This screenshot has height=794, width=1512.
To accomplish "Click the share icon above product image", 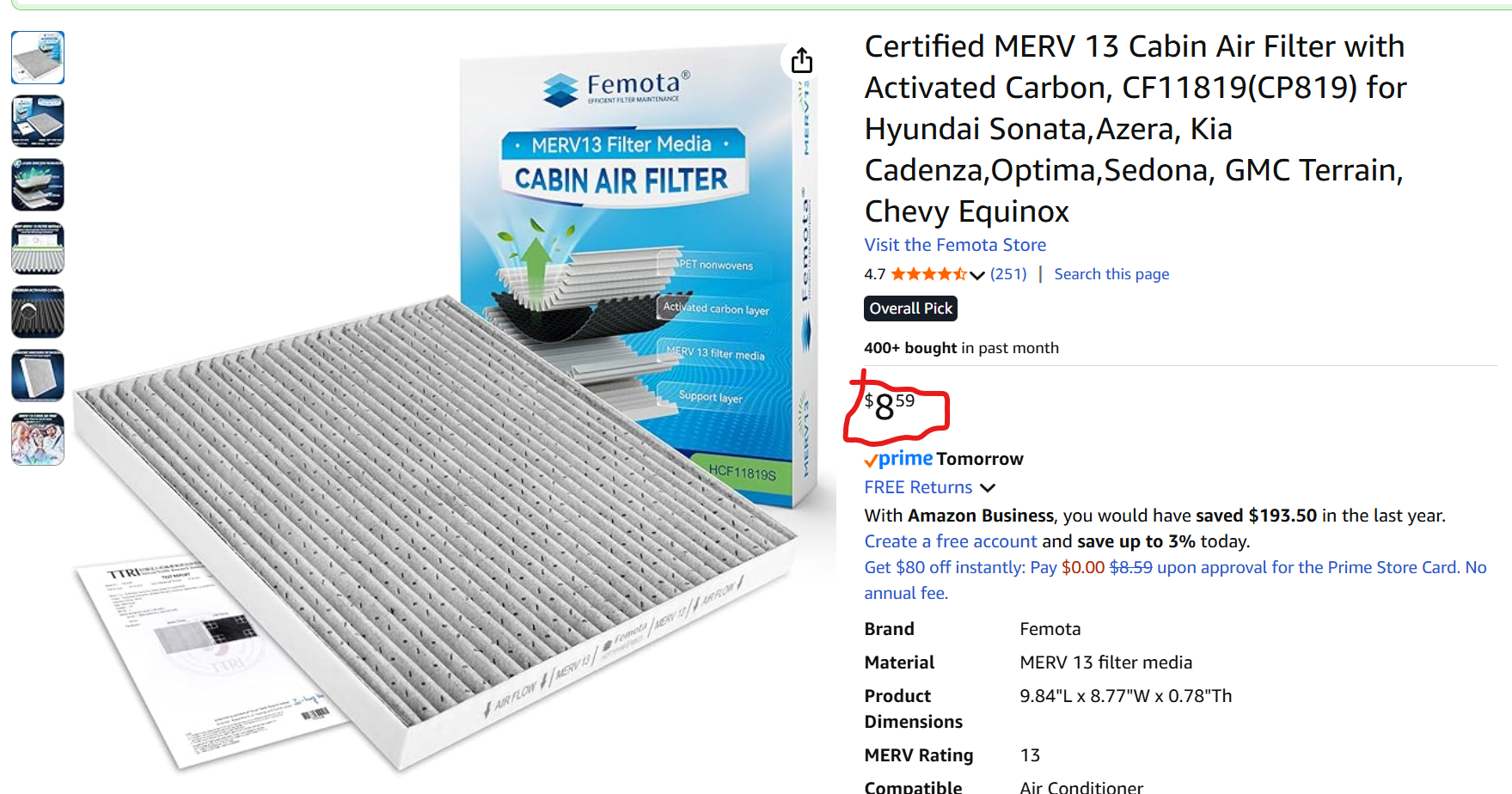I will click(802, 61).
